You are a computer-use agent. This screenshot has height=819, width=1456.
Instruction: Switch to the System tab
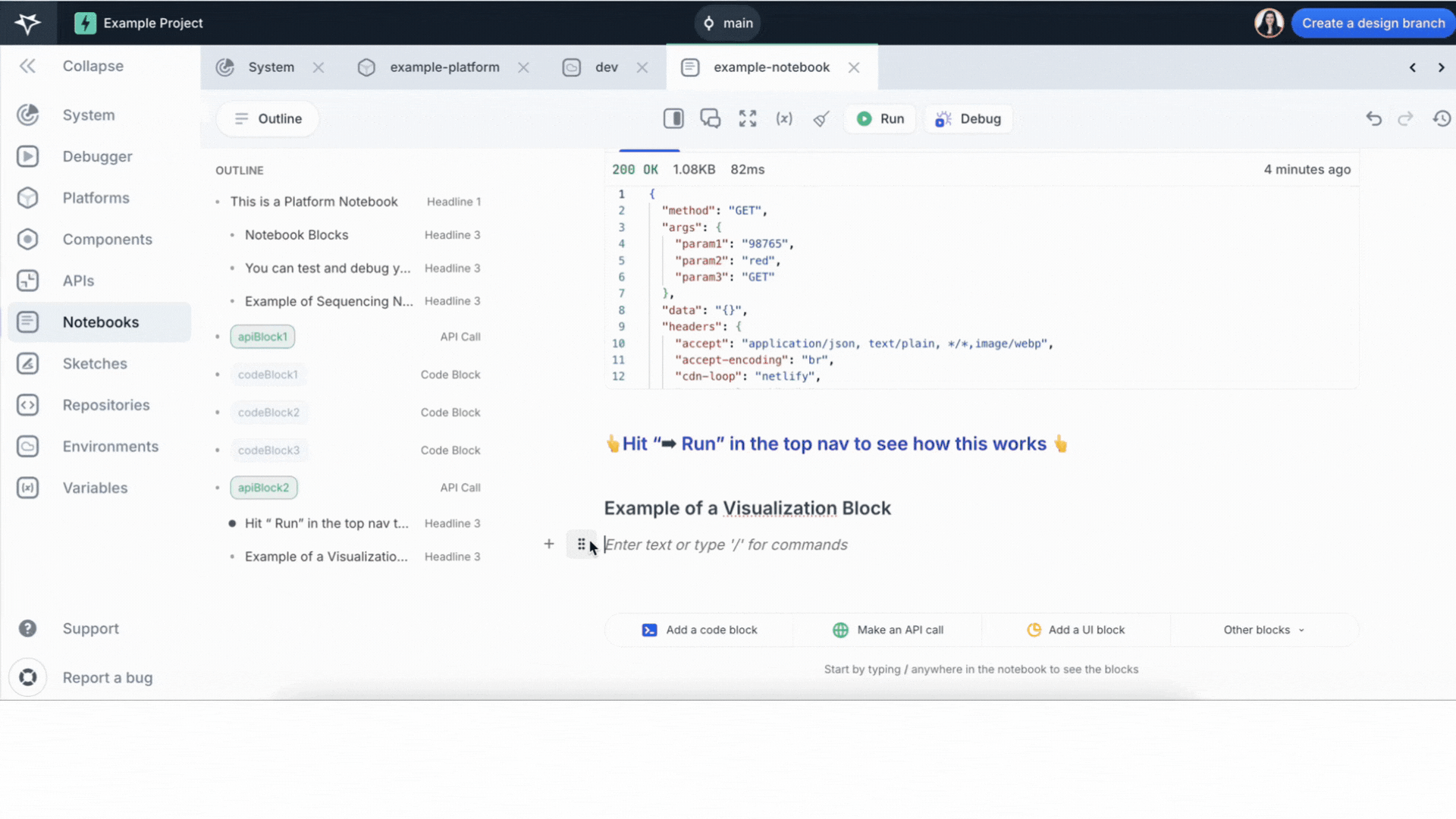click(271, 67)
